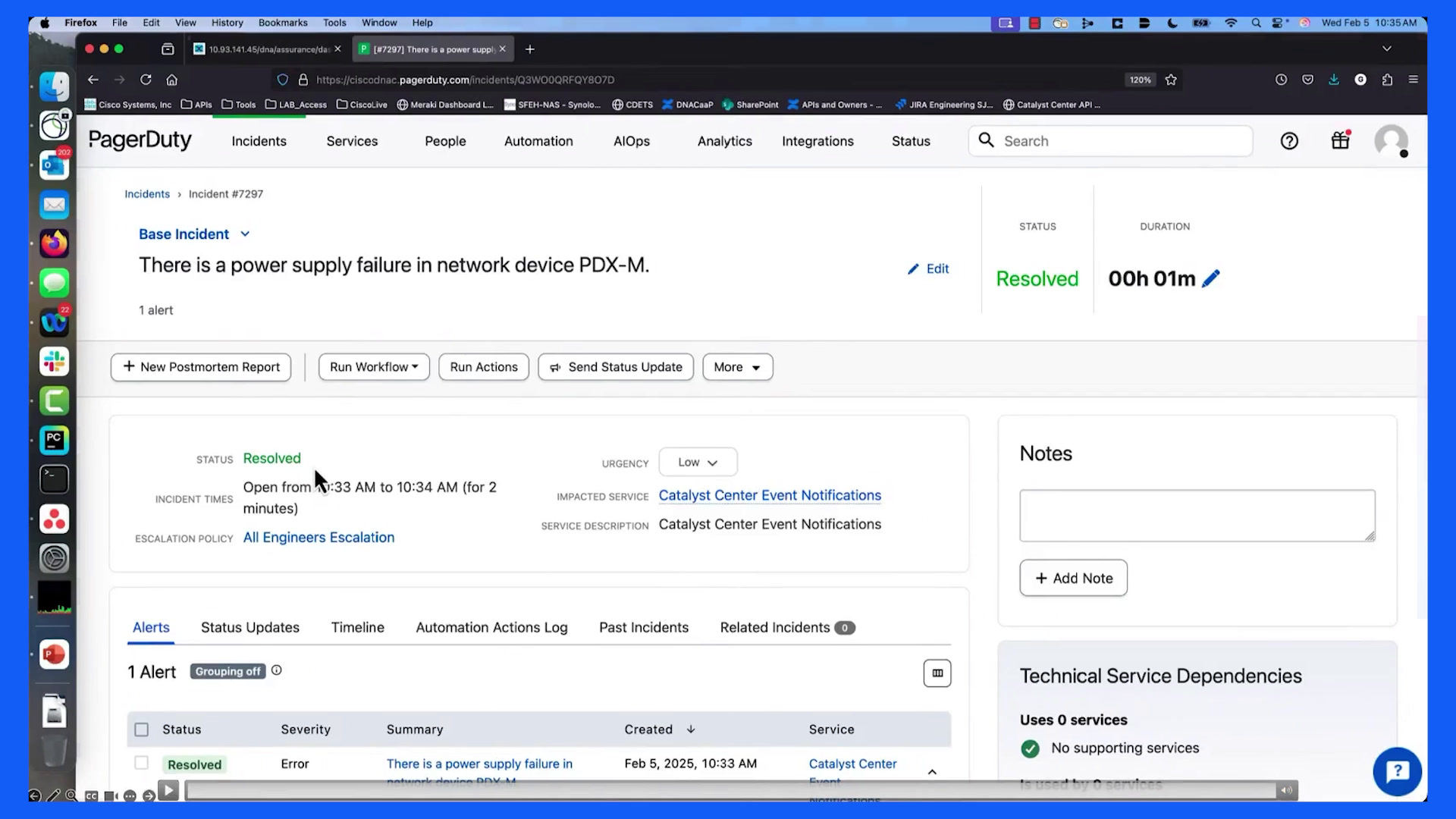
Task: Bookmark page with the star icon
Action: (1171, 80)
